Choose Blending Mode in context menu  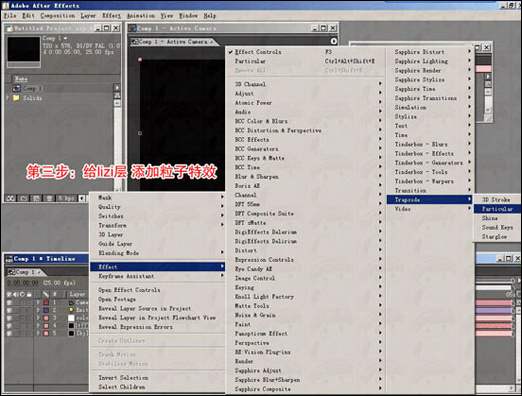pos(157,253)
